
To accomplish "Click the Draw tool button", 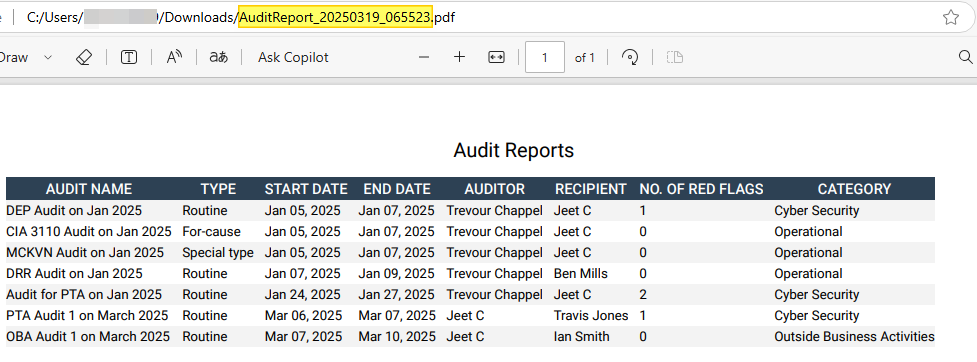I will [x=14, y=57].
